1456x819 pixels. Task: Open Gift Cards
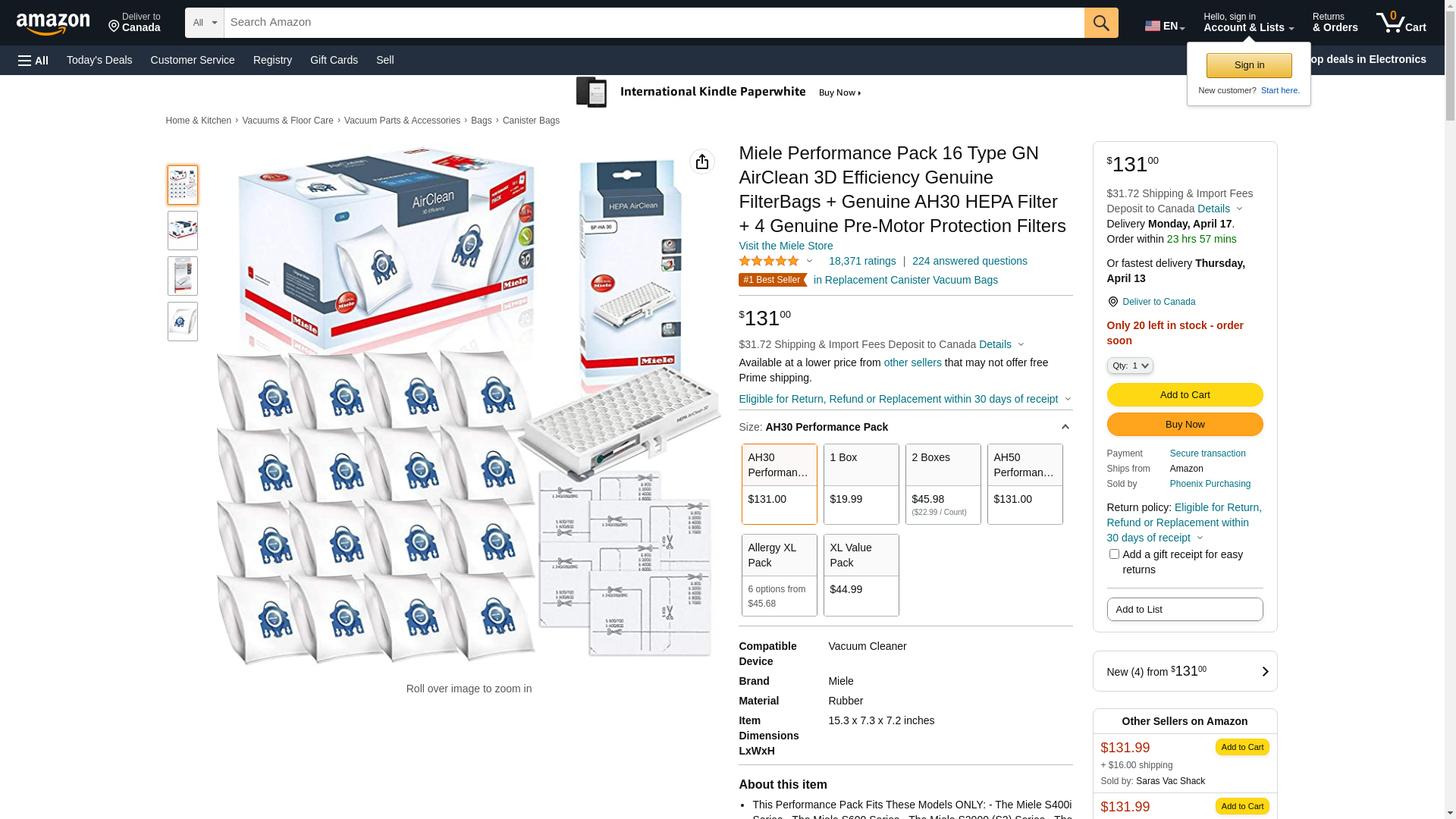(x=334, y=60)
